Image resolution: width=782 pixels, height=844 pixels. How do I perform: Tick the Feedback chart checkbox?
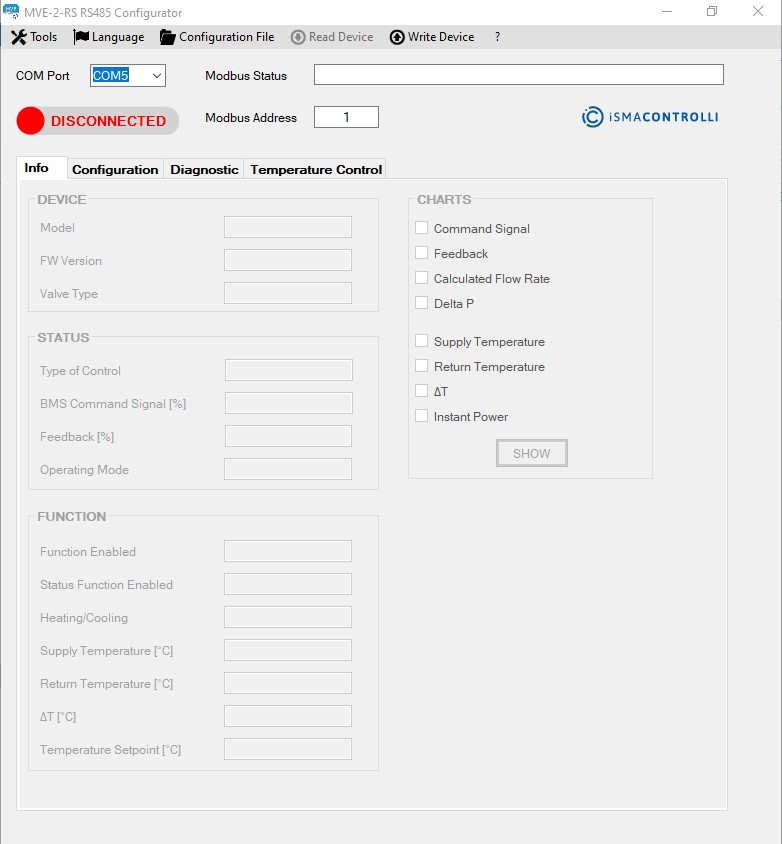(x=422, y=253)
